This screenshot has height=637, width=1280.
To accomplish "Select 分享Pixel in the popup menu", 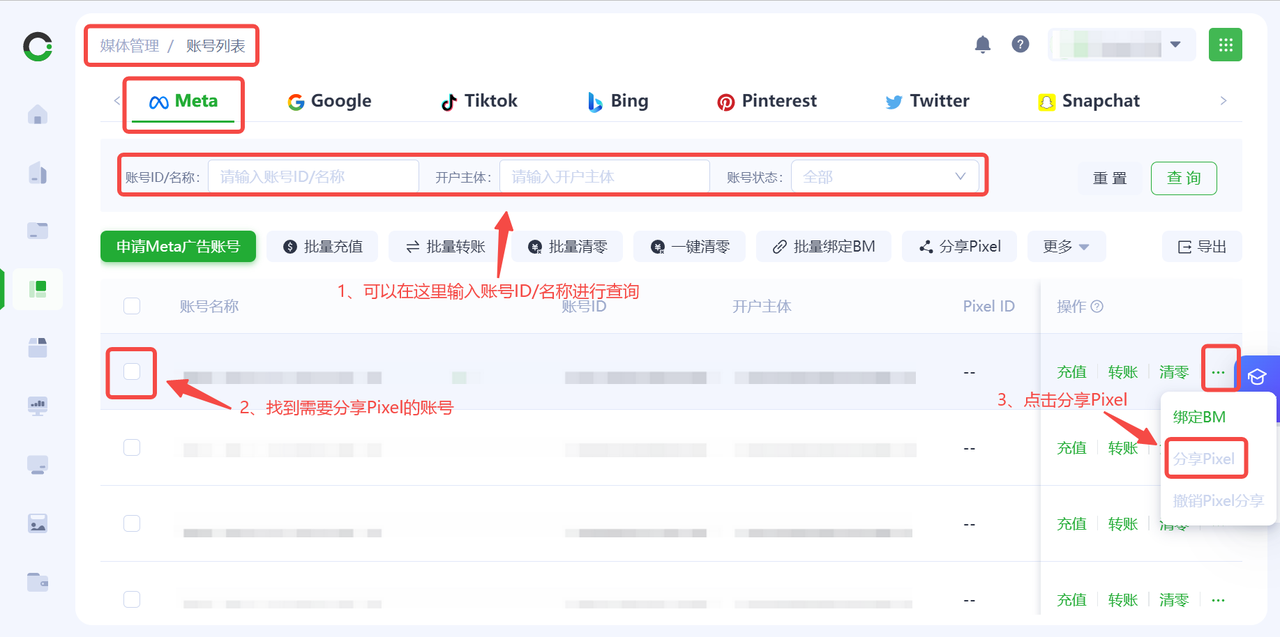I will tap(1204, 459).
